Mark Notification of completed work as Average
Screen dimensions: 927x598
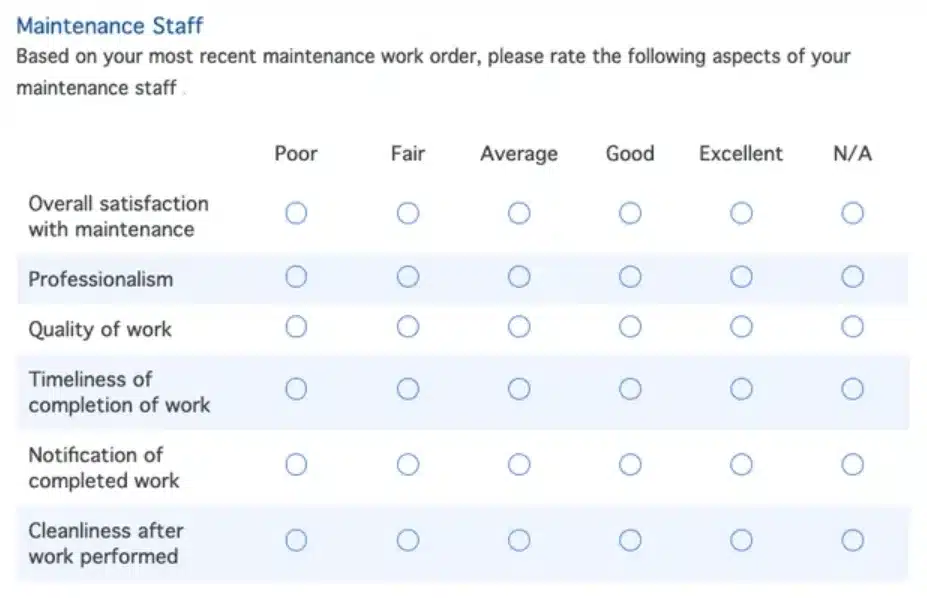coord(518,464)
